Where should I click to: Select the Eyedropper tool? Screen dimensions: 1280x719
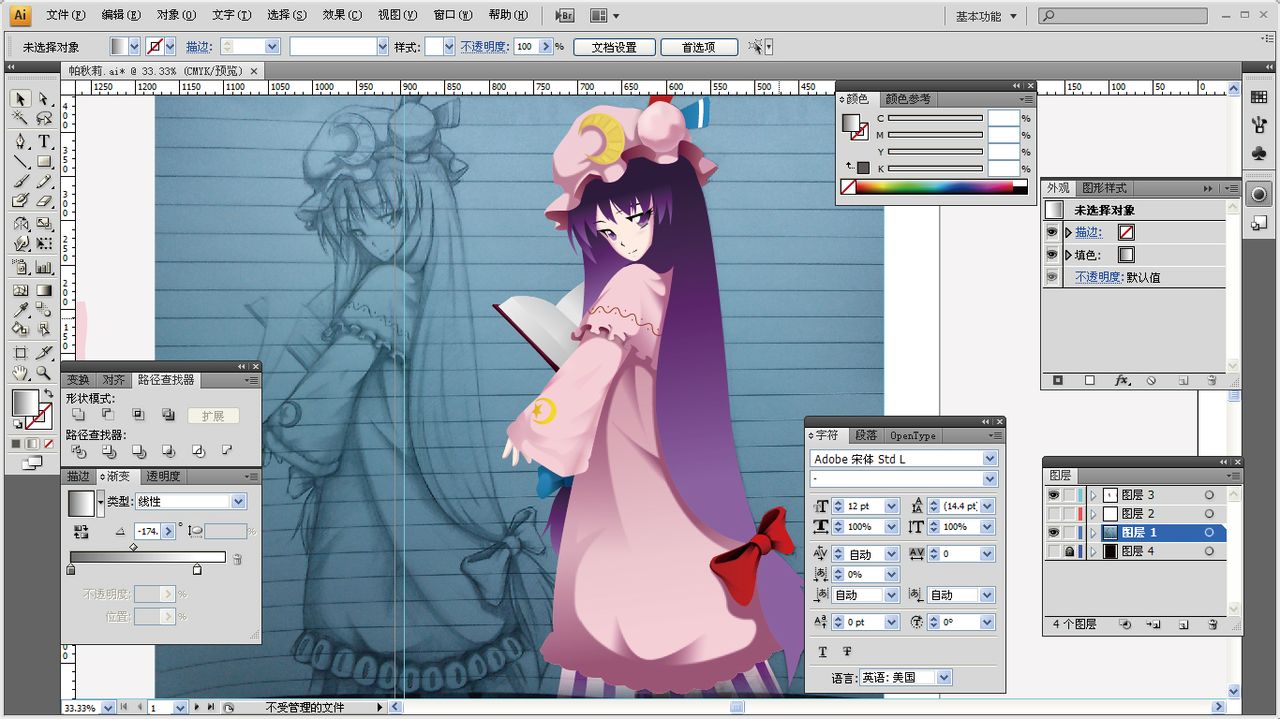pyautogui.click(x=20, y=310)
